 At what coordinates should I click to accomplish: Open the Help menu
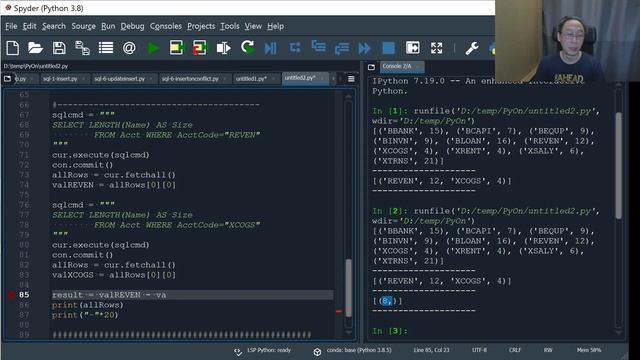tap(276, 26)
